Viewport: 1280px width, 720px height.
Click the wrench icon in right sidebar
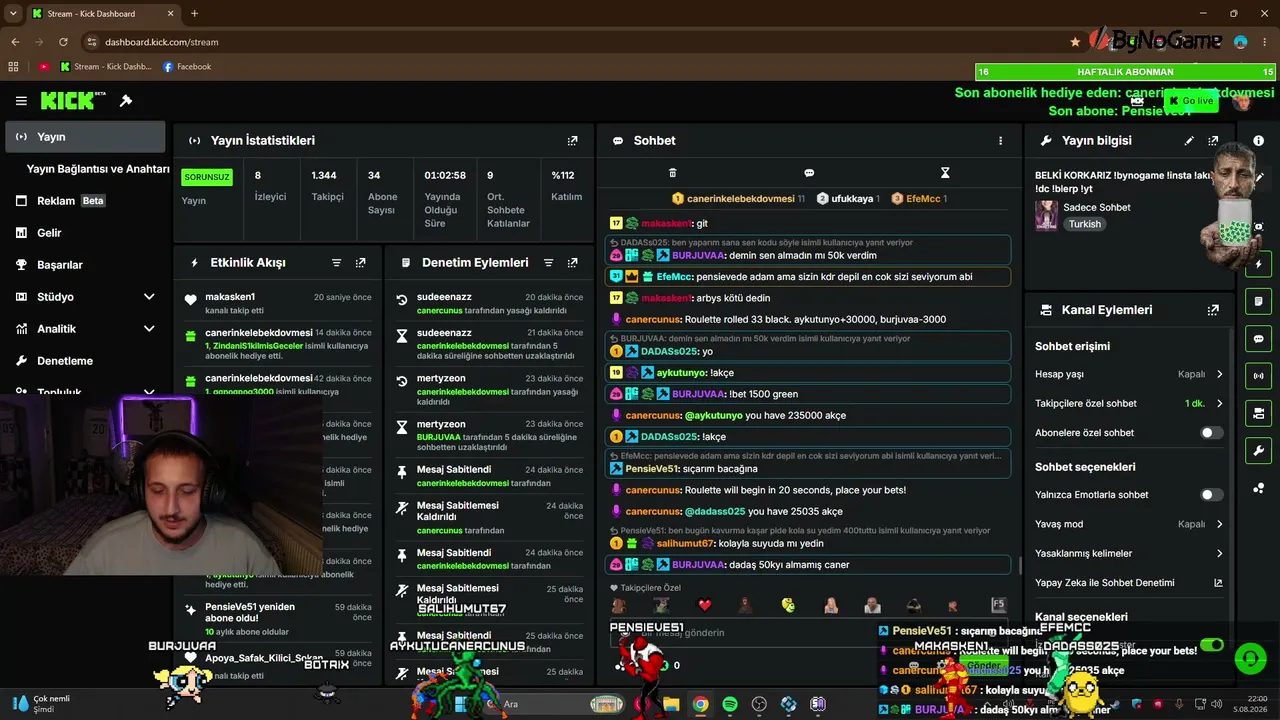[1258, 450]
